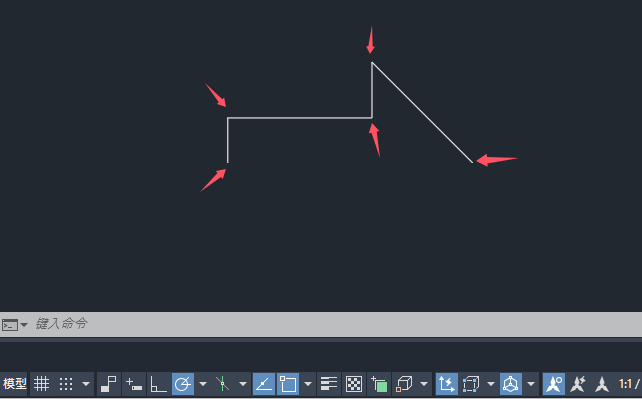Disable object snap tracking icon
642x399 pixels.
tap(264, 384)
